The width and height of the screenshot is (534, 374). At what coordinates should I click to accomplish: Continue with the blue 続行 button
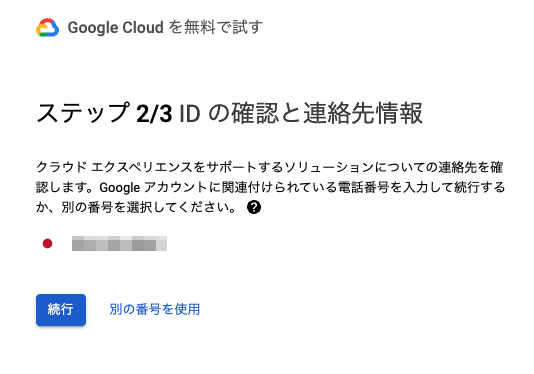pos(61,310)
